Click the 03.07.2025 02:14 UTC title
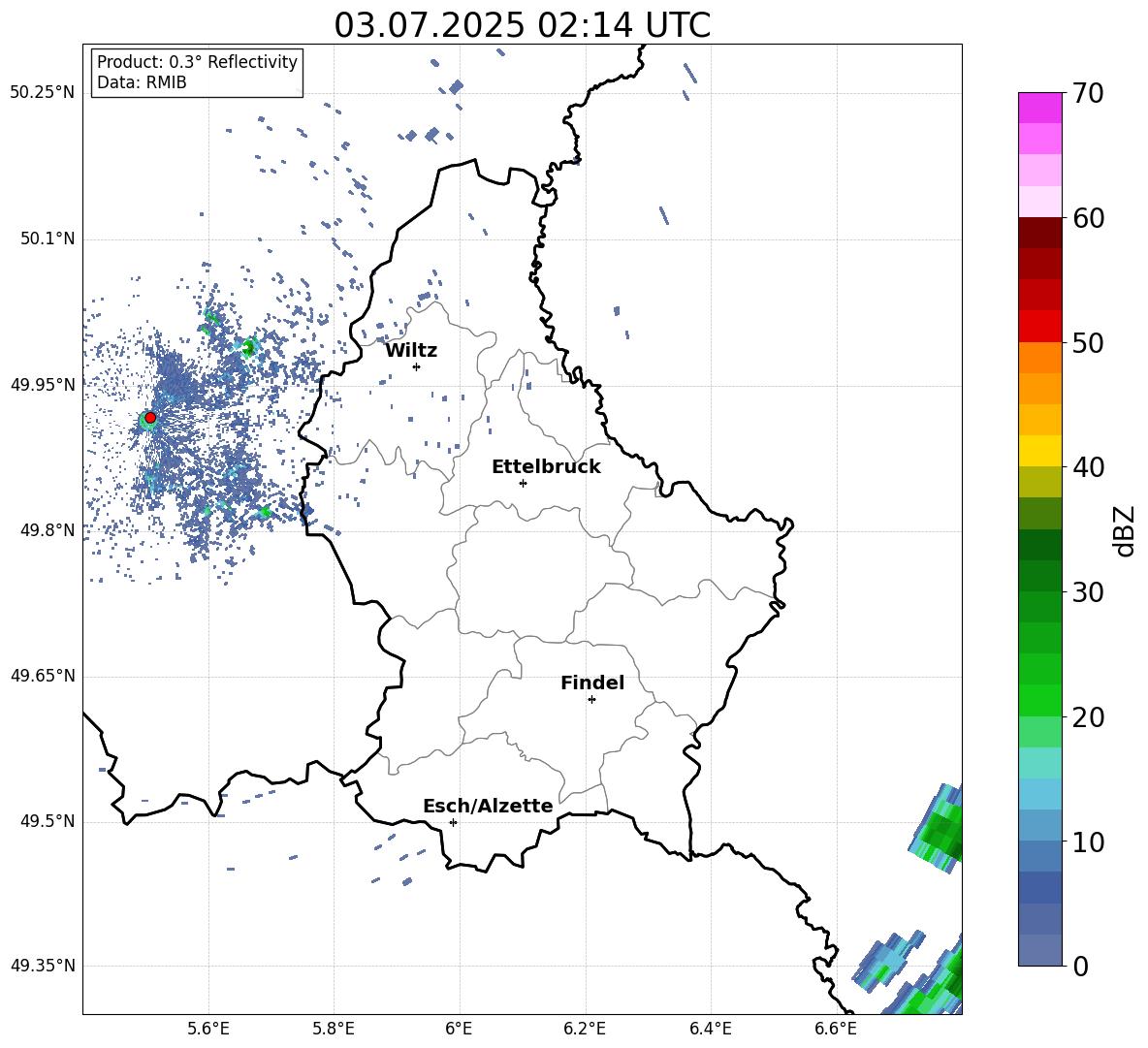 pyautogui.click(x=522, y=25)
